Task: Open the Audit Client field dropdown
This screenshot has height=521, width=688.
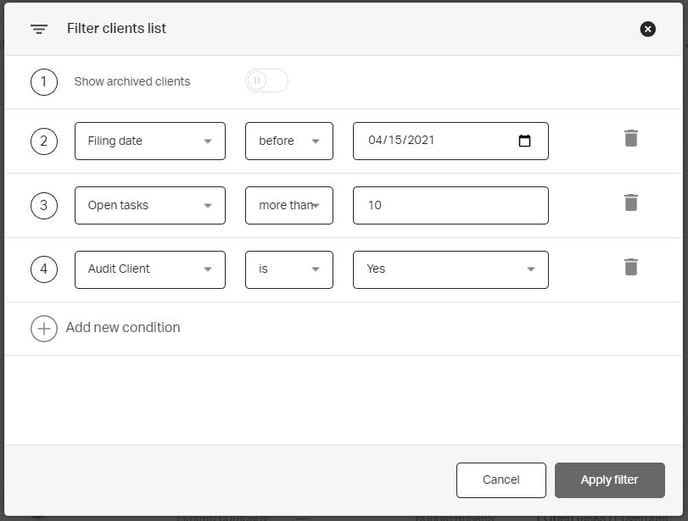Action: click(x=150, y=269)
